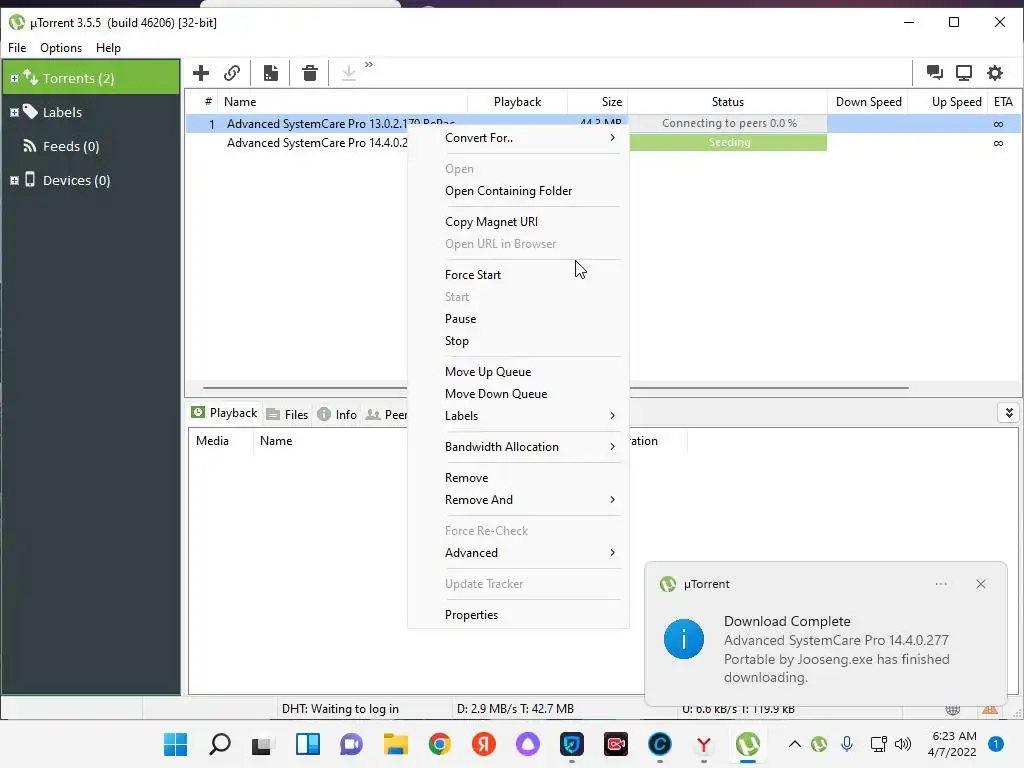The image size is (1024, 768).
Task: Open notification options three dots
Action: 940,584
